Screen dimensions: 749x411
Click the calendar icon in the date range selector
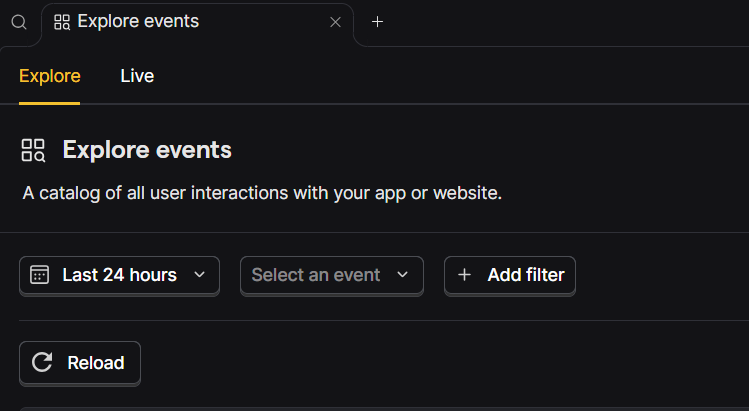point(40,275)
